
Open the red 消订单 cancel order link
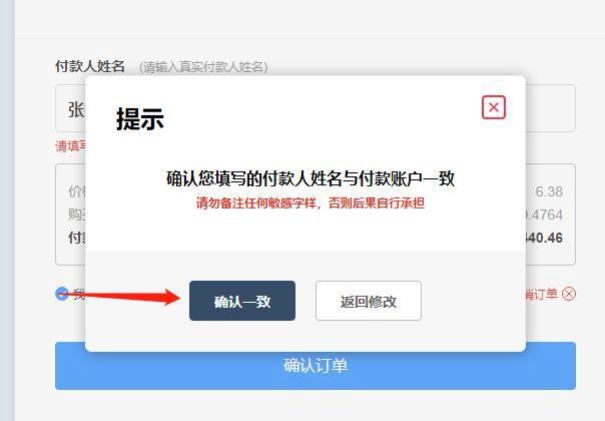click(542, 294)
